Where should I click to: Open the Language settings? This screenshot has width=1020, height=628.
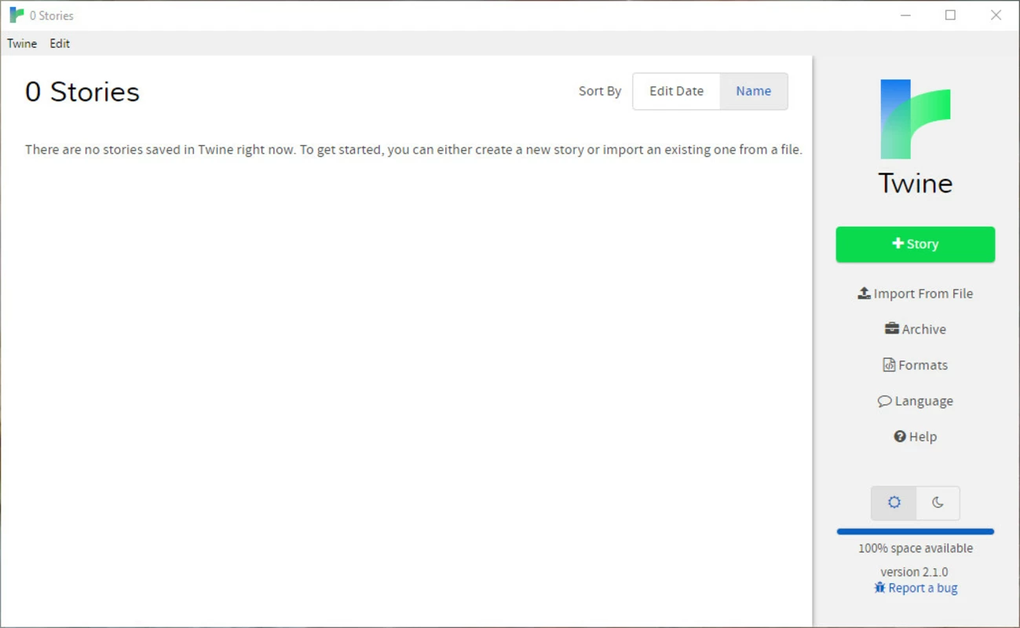[x=915, y=401]
